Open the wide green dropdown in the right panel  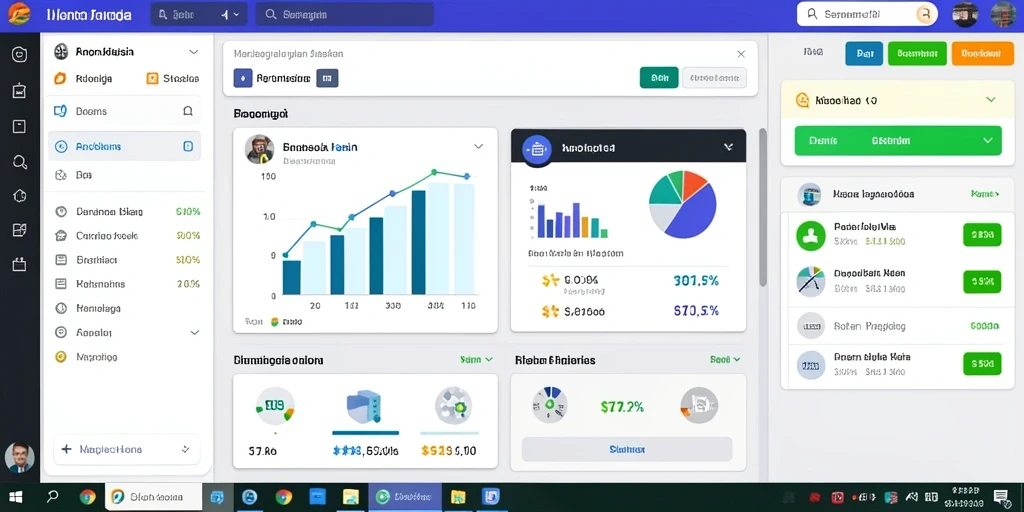(898, 140)
